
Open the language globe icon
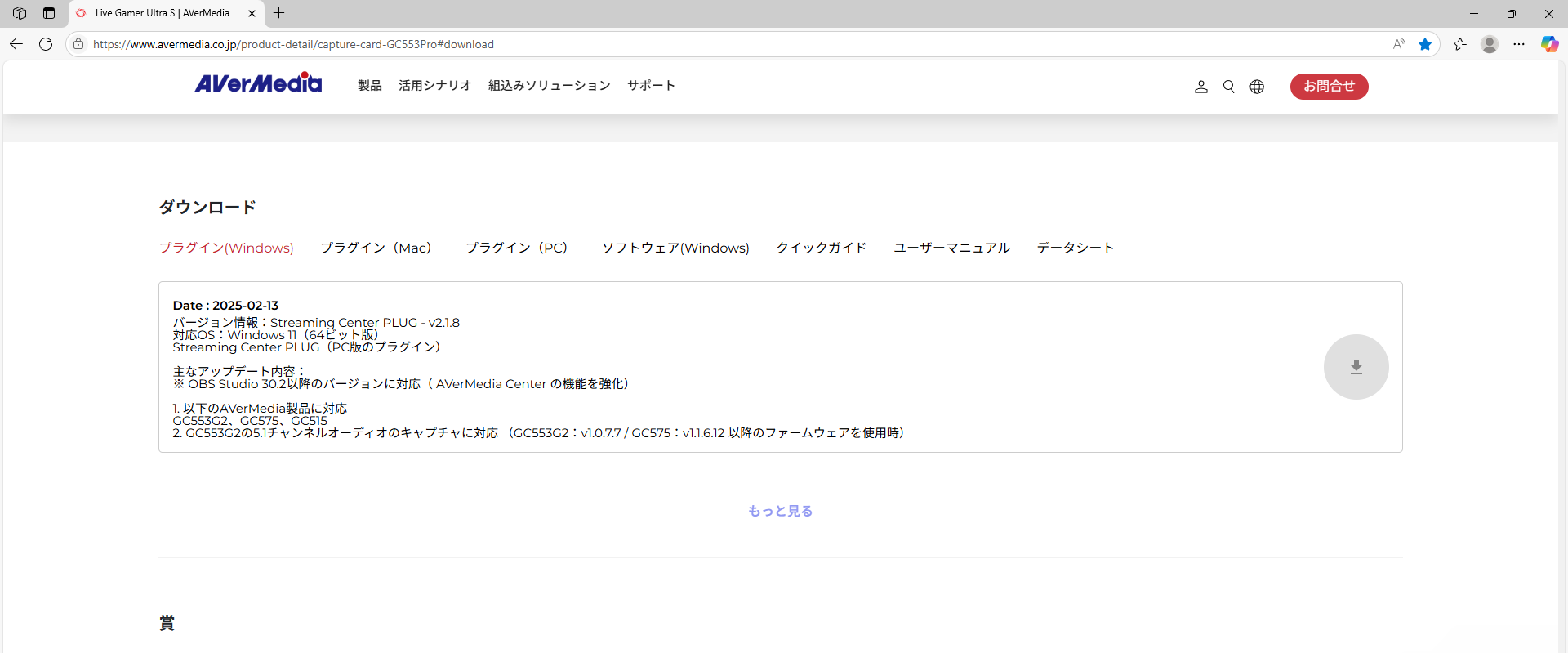(1257, 87)
